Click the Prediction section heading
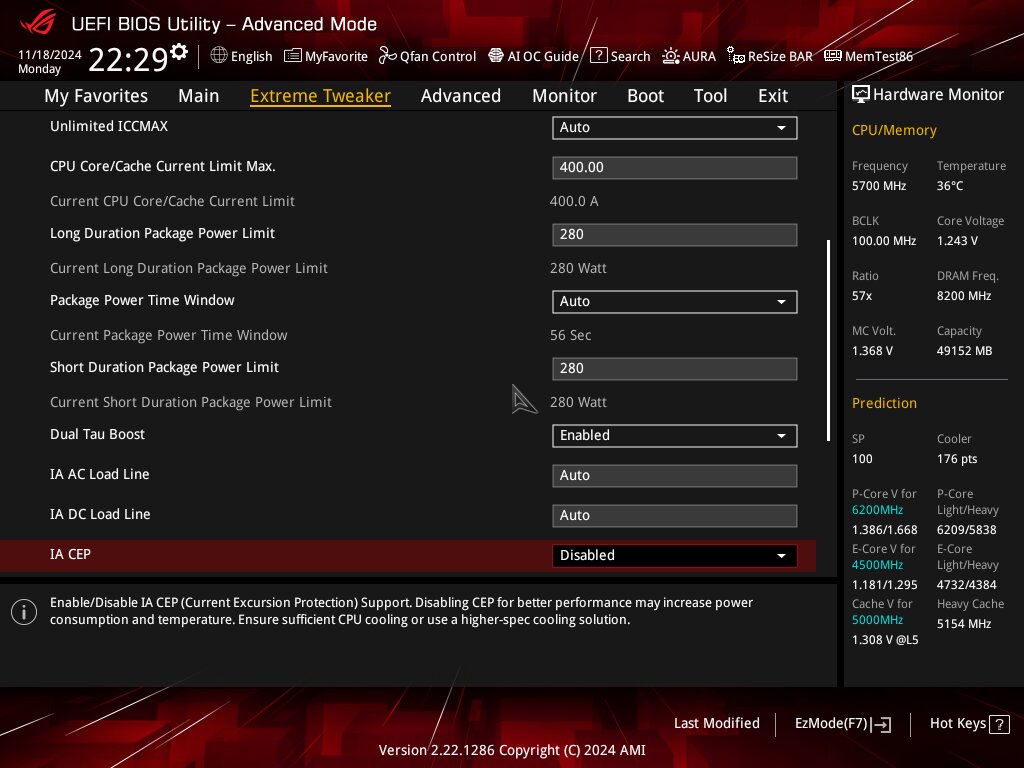 click(x=884, y=403)
